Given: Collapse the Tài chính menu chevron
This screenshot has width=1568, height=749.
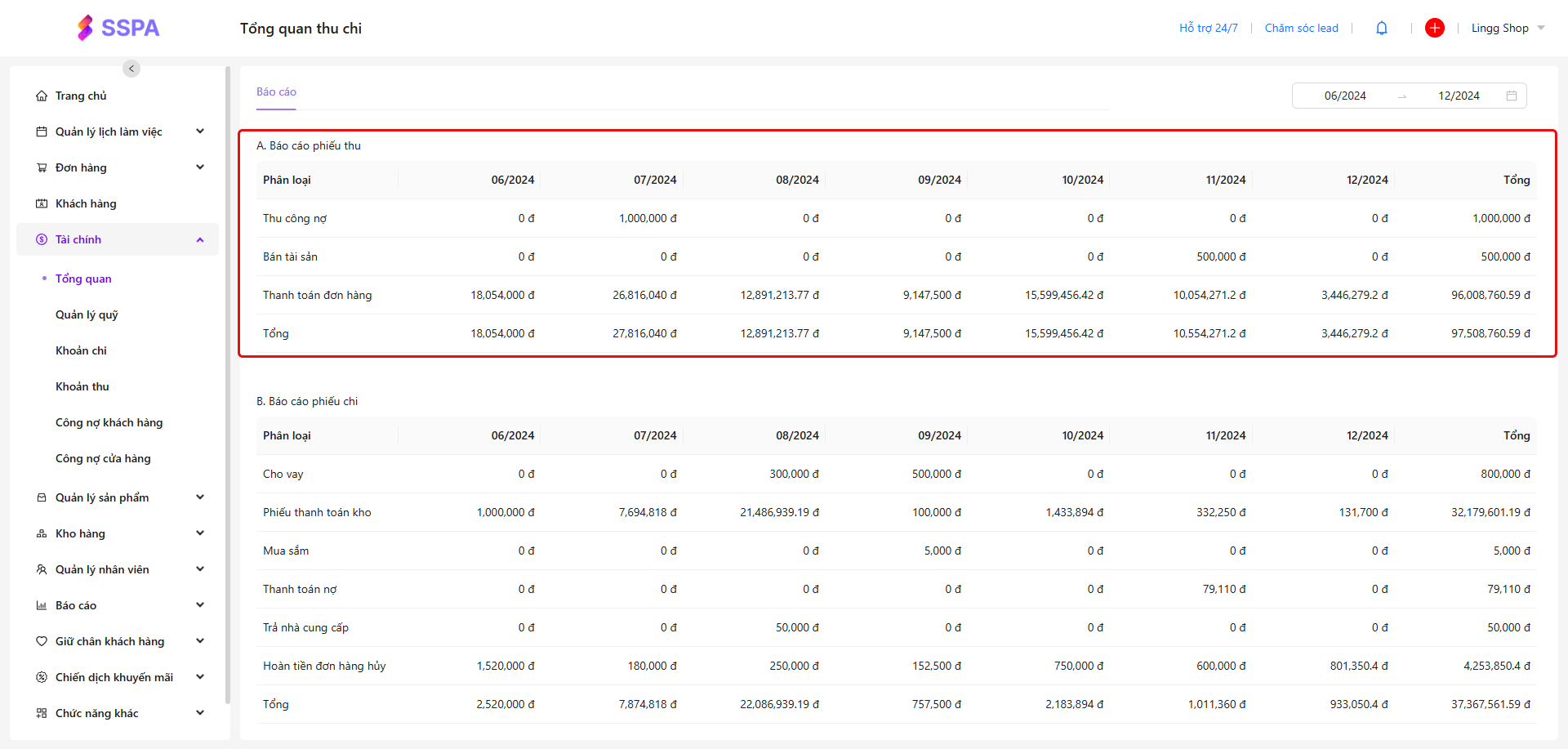Looking at the screenshot, I should coord(200,239).
